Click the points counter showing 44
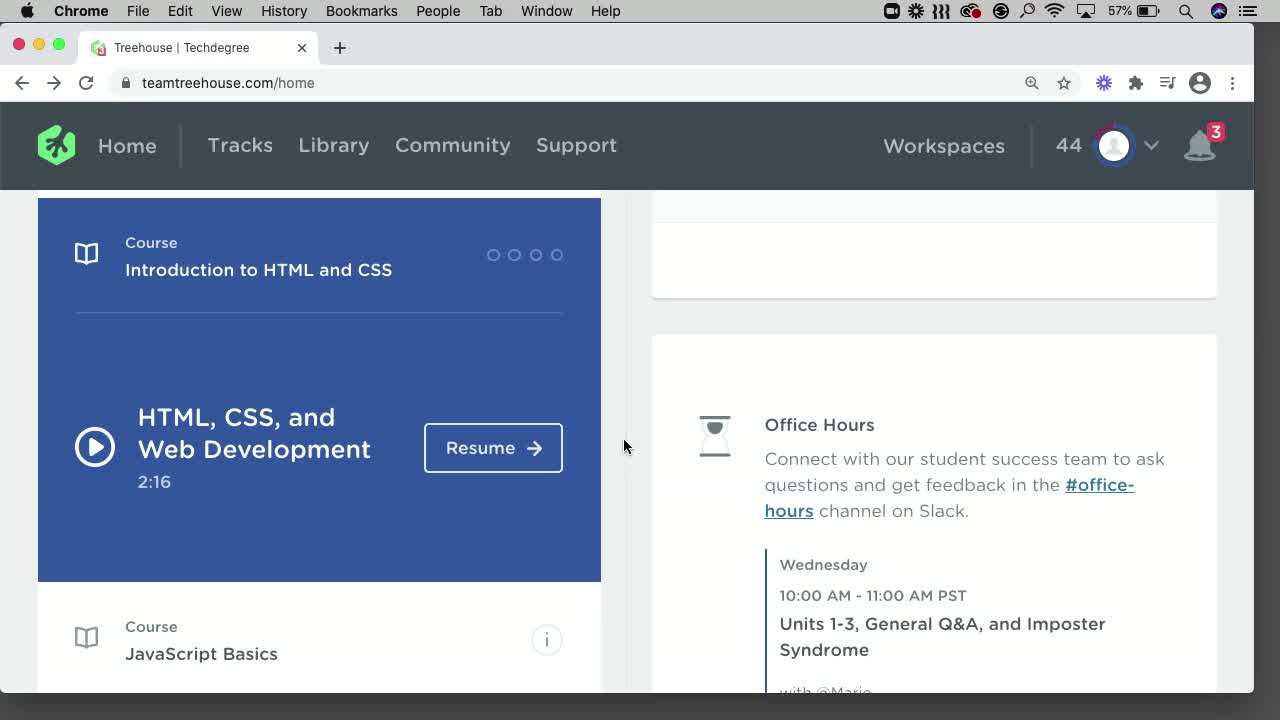This screenshot has height=720, width=1280. (1068, 145)
